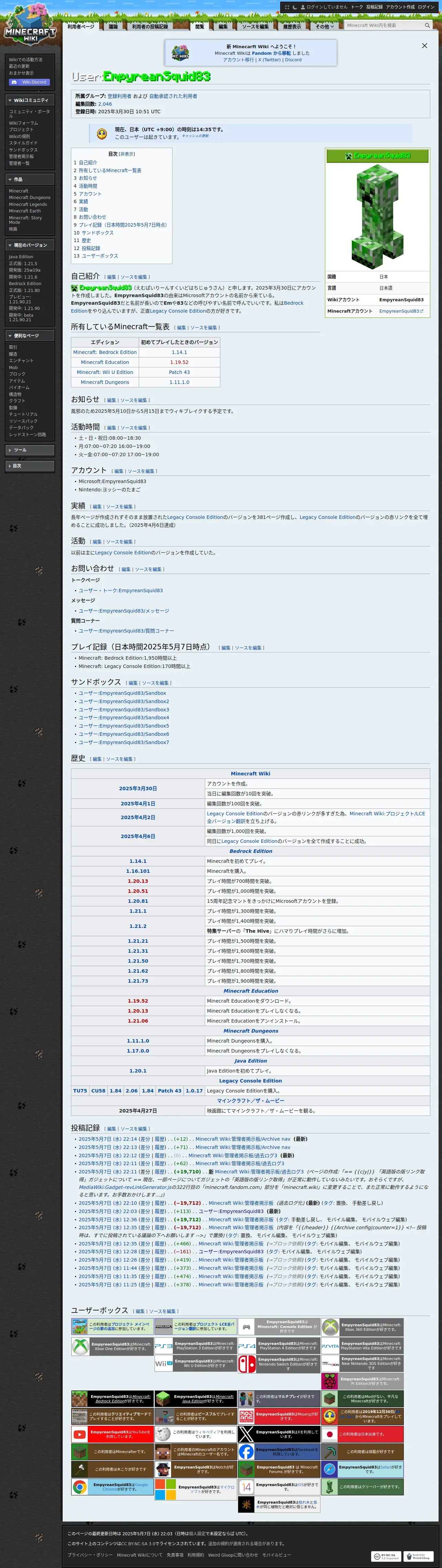Screen dimensions: 442x1568
Task: Click the YouTube userbox icon
Action: 80,1434
